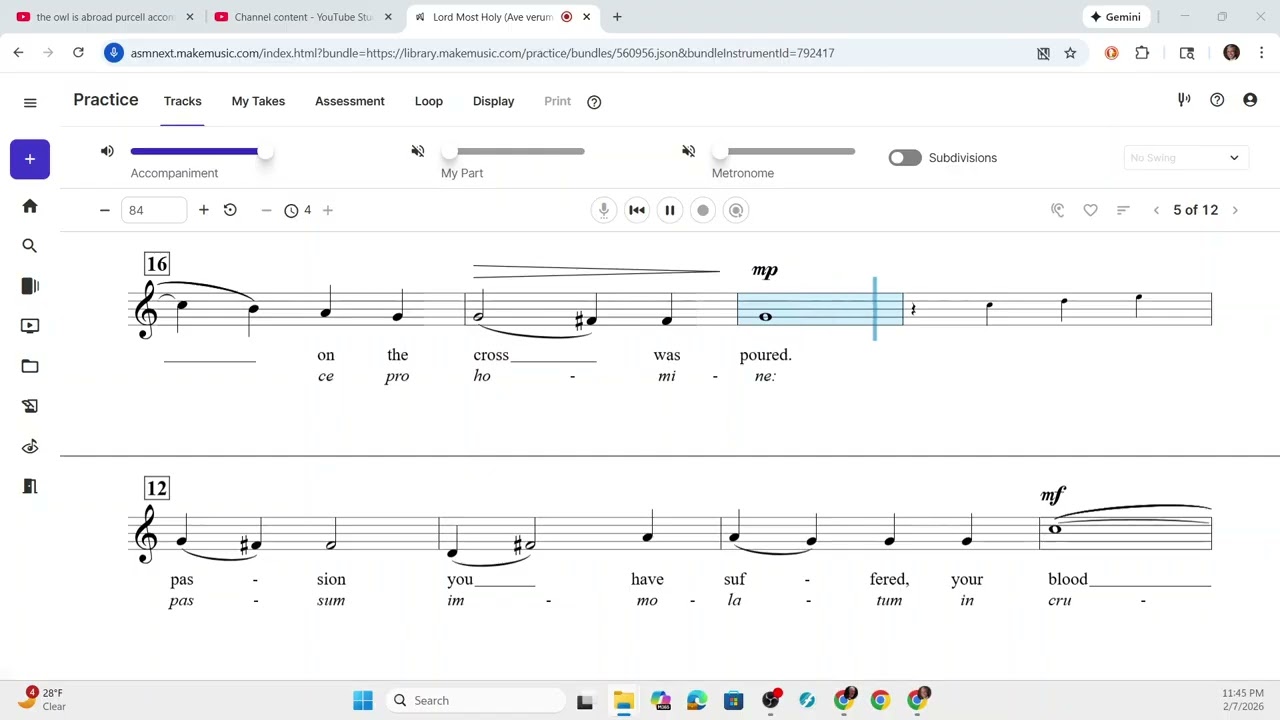This screenshot has width=1280, height=720.
Task: Open the folder icon in the sidebar
Action: (x=30, y=366)
